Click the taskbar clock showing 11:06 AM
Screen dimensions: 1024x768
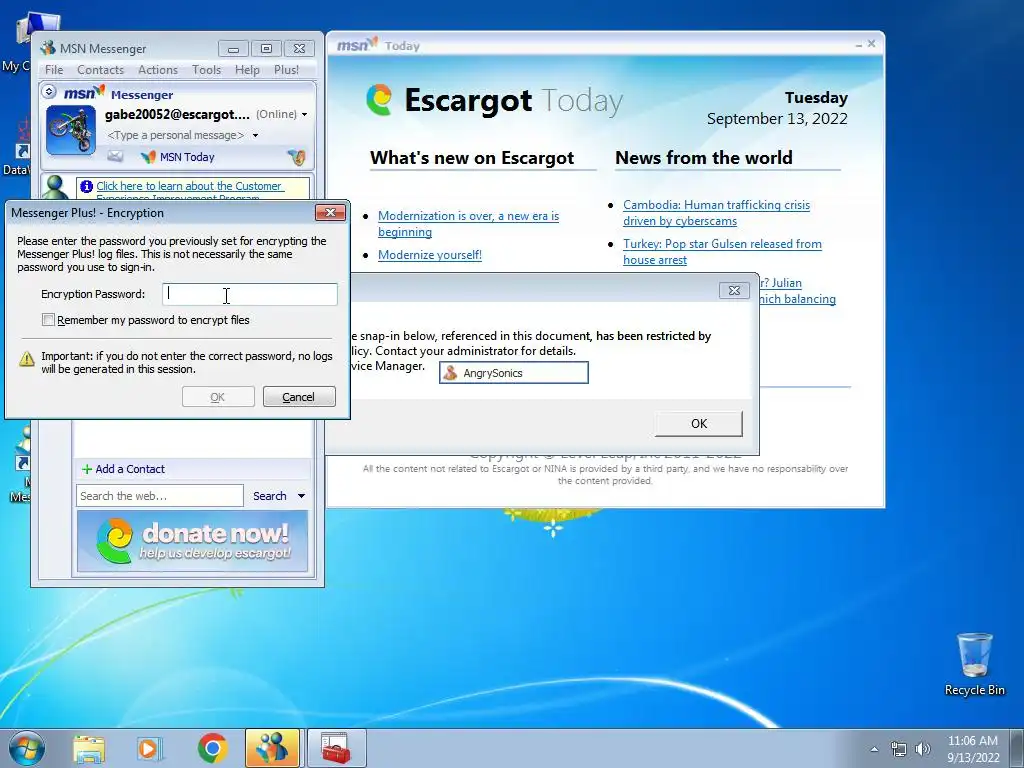973,749
